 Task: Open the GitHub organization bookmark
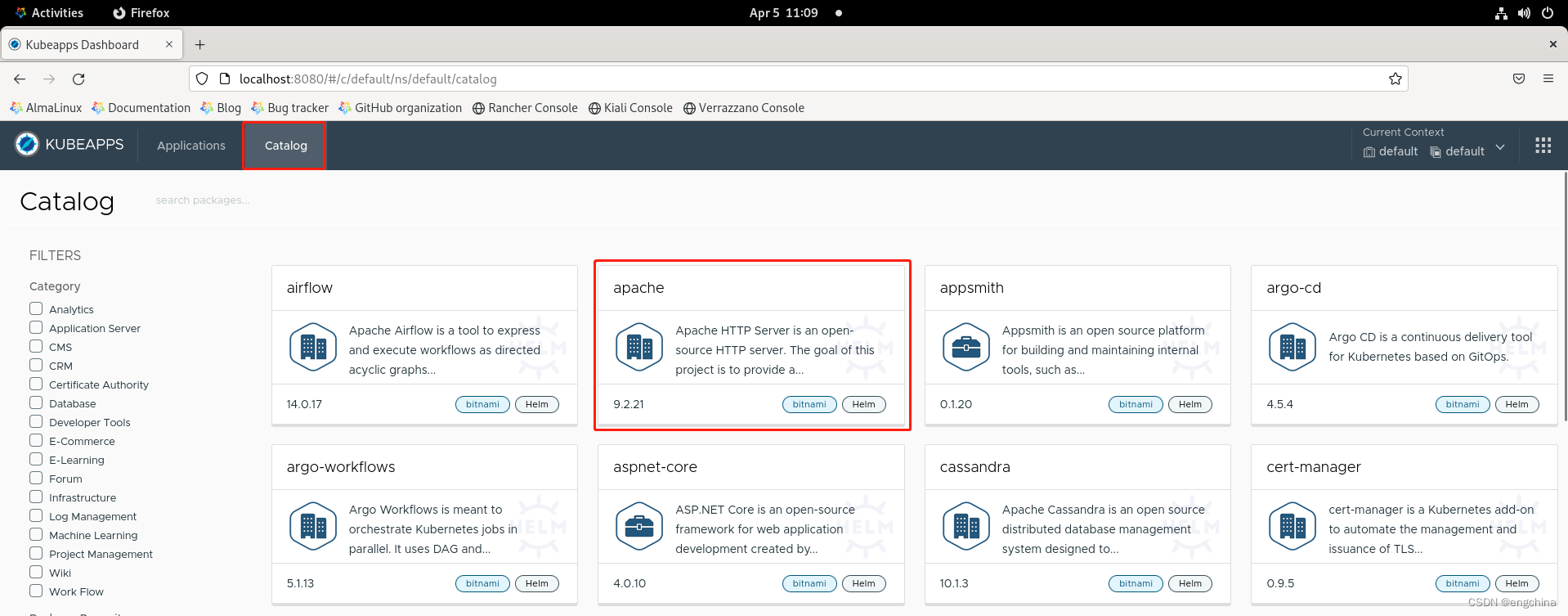[400, 108]
